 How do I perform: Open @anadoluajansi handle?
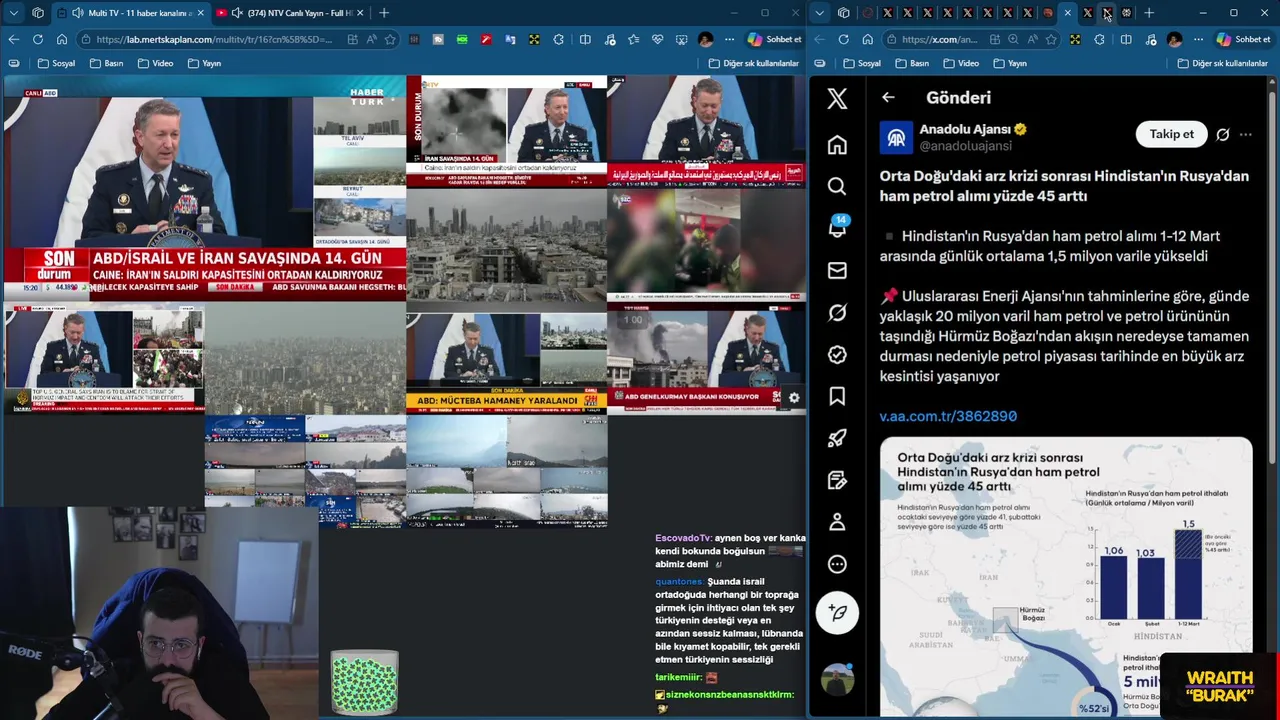coord(965,146)
